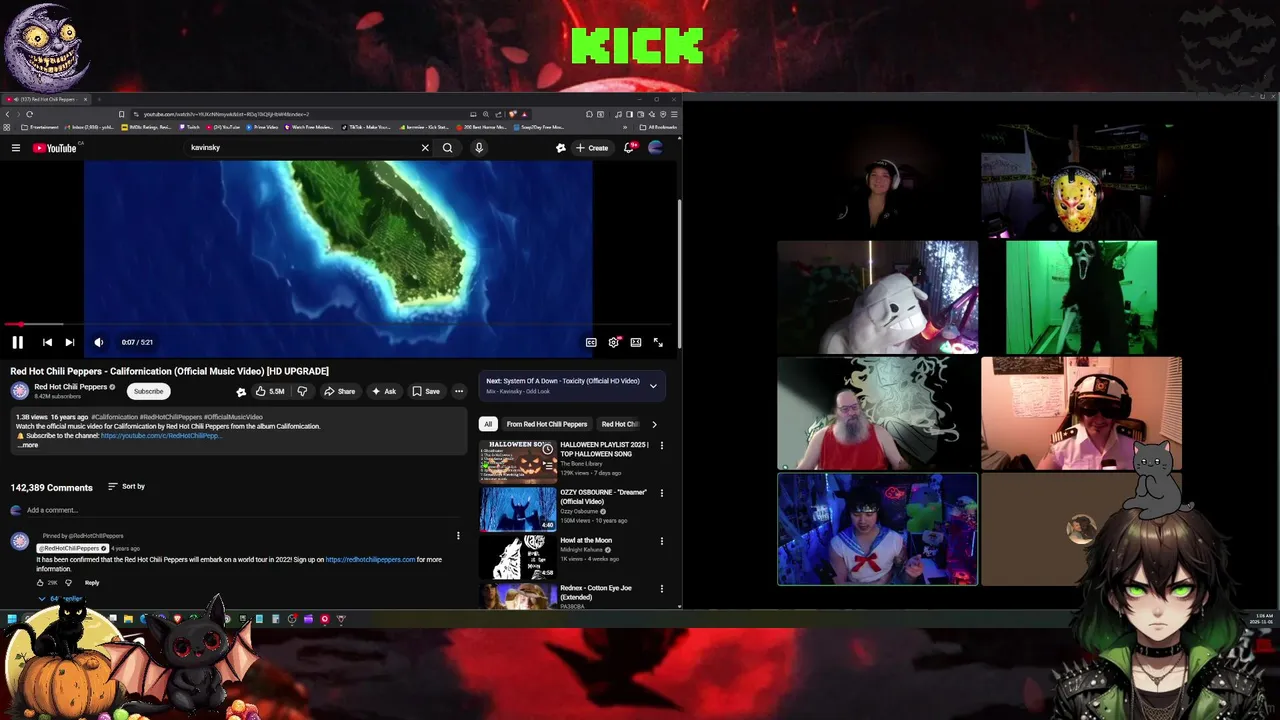
Task: Open options for Ozzy Osbourne Dreamer
Action: [661, 493]
